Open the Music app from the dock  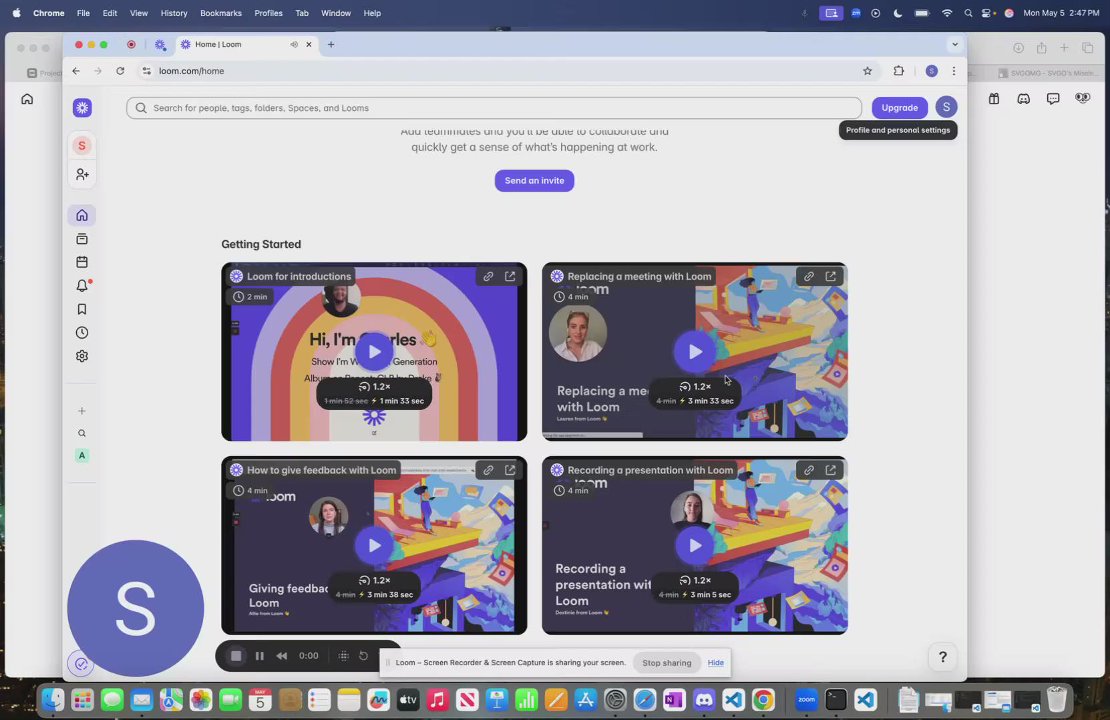(x=437, y=700)
